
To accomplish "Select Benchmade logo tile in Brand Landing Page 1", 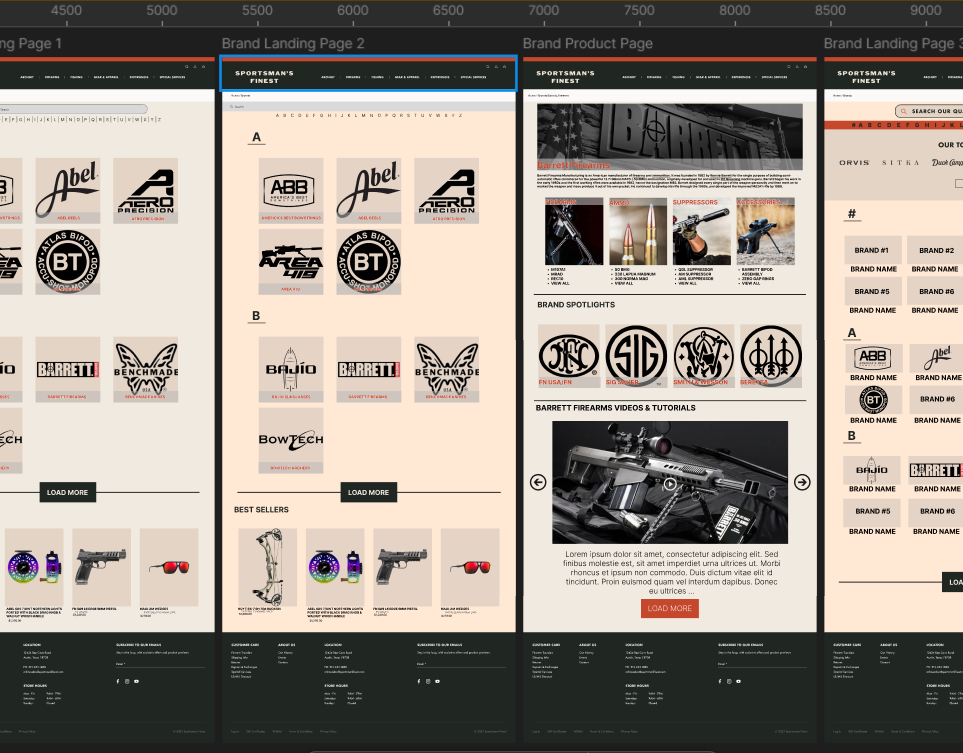I will 146,370.
